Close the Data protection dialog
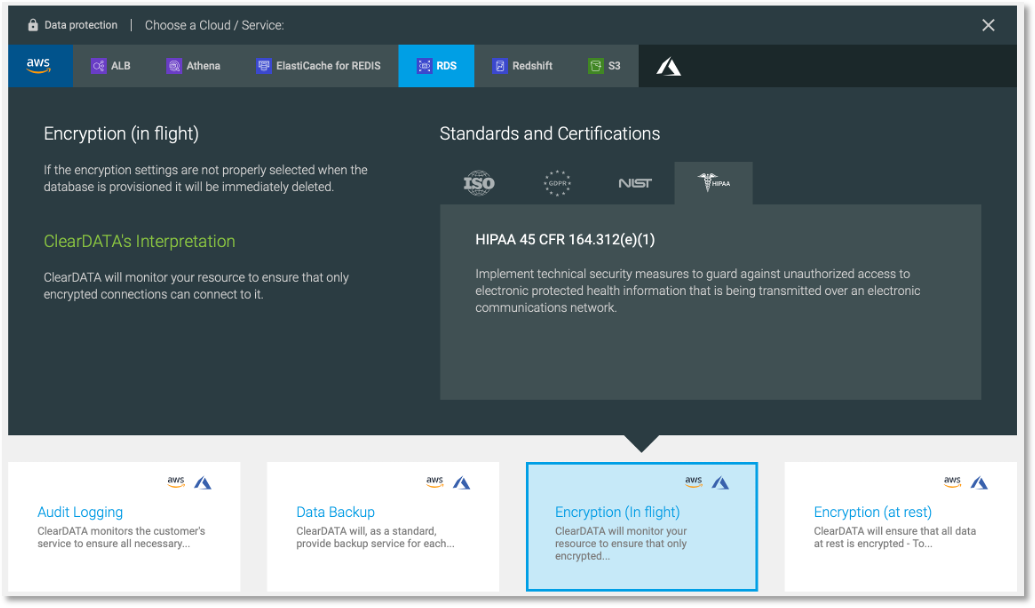The height and width of the screenshot is (608, 1035). pos(988,25)
